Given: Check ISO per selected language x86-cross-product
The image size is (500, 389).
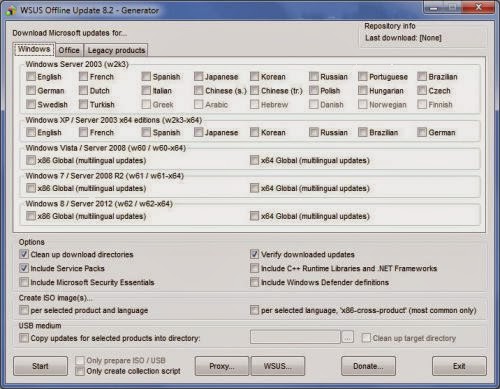Looking at the screenshot, I should tap(254, 310).
